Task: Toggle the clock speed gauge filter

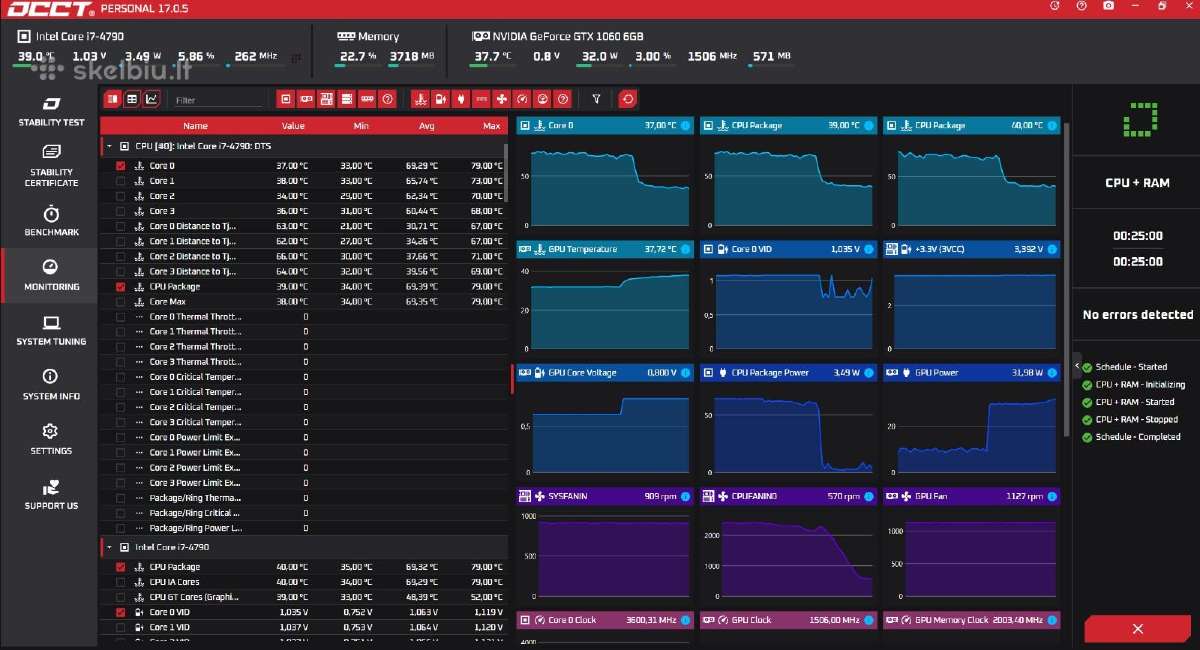Action: pos(522,99)
